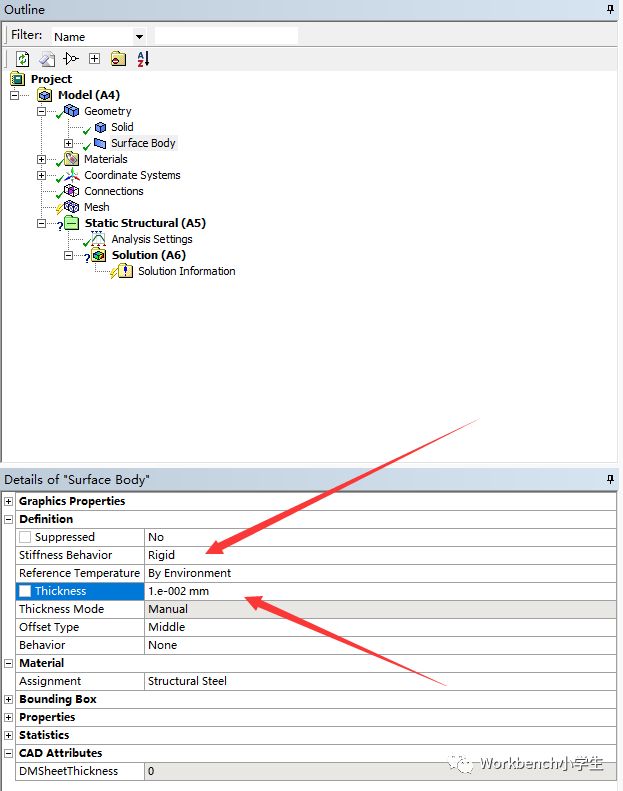
Task: Click the expand-all plus icon in Outline toolbar
Action: point(94,59)
